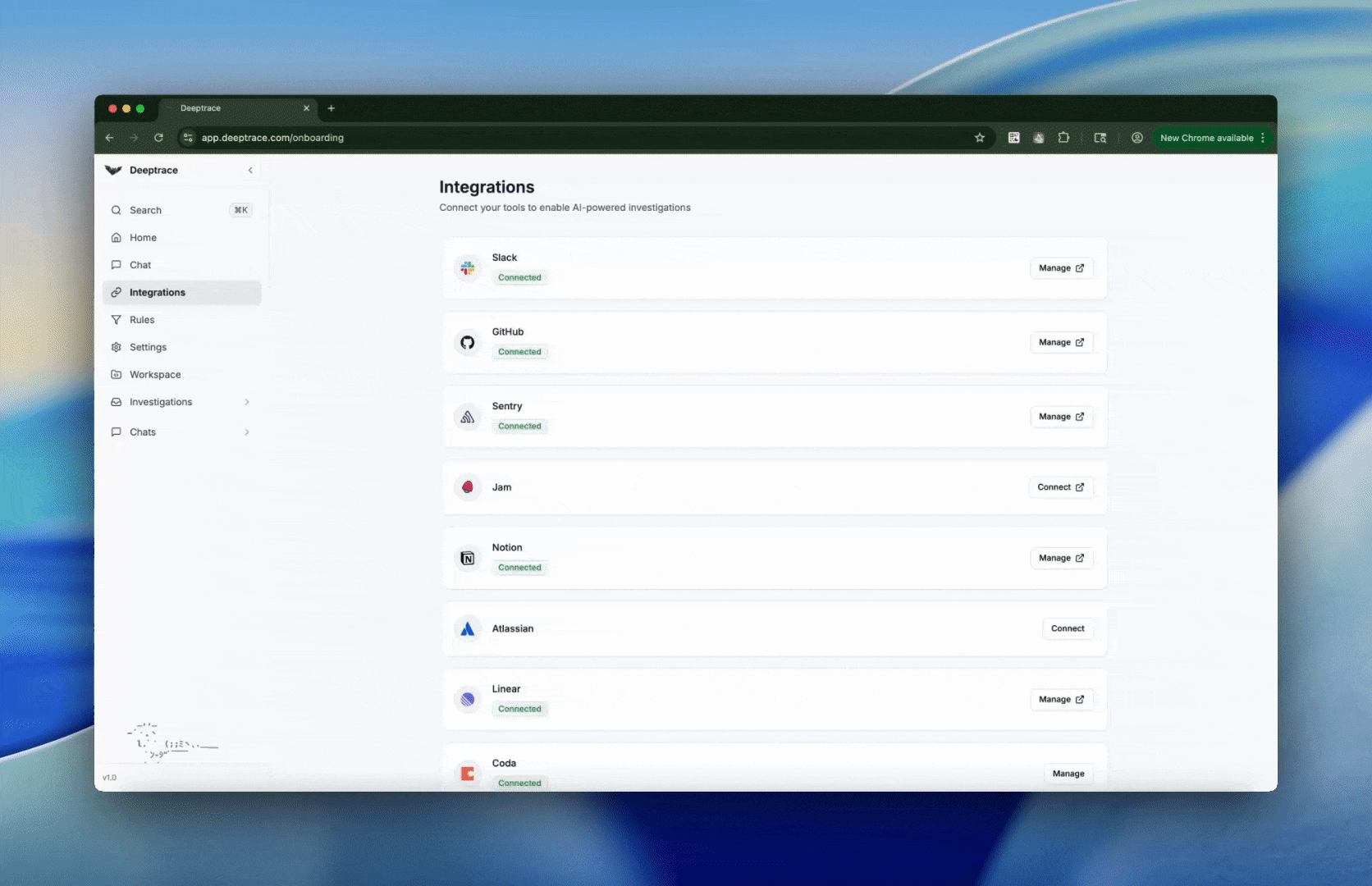Click the Slack integration icon
Viewport: 1372px width, 886px height.
pos(468,267)
